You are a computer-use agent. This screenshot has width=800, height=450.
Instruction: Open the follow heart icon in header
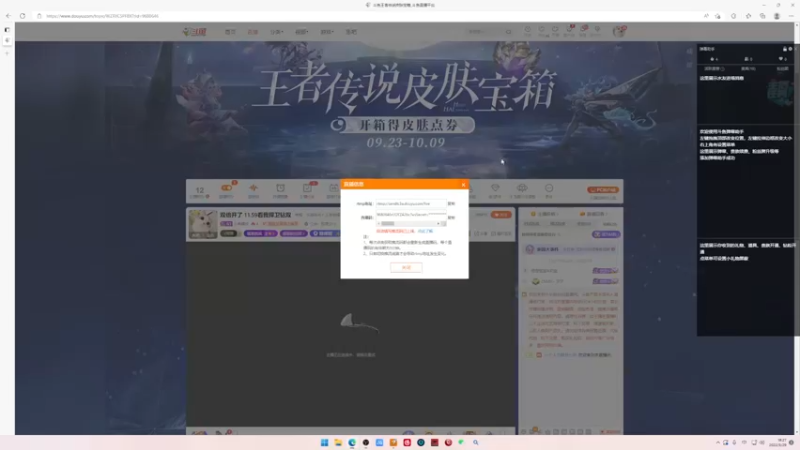(x=542, y=31)
